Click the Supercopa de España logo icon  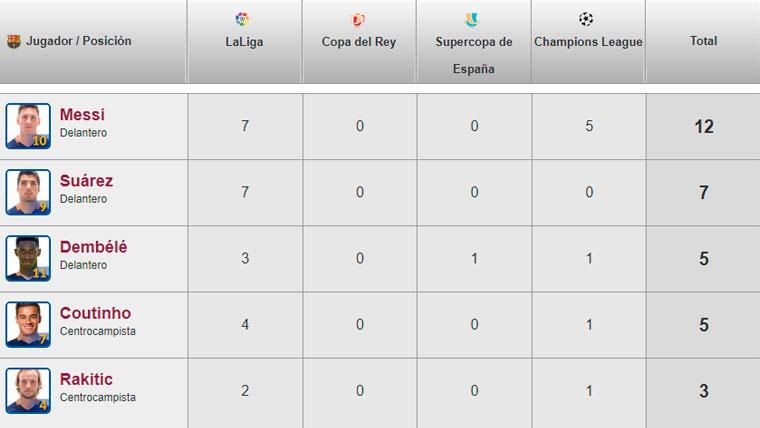(x=473, y=19)
